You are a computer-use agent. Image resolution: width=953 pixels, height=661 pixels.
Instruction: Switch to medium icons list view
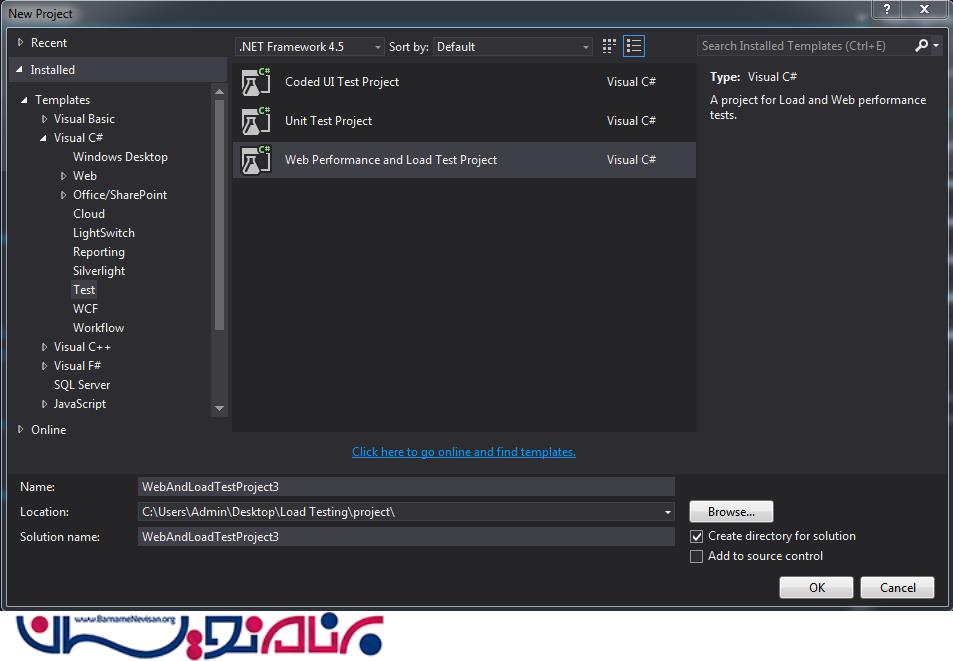(x=634, y=46)
